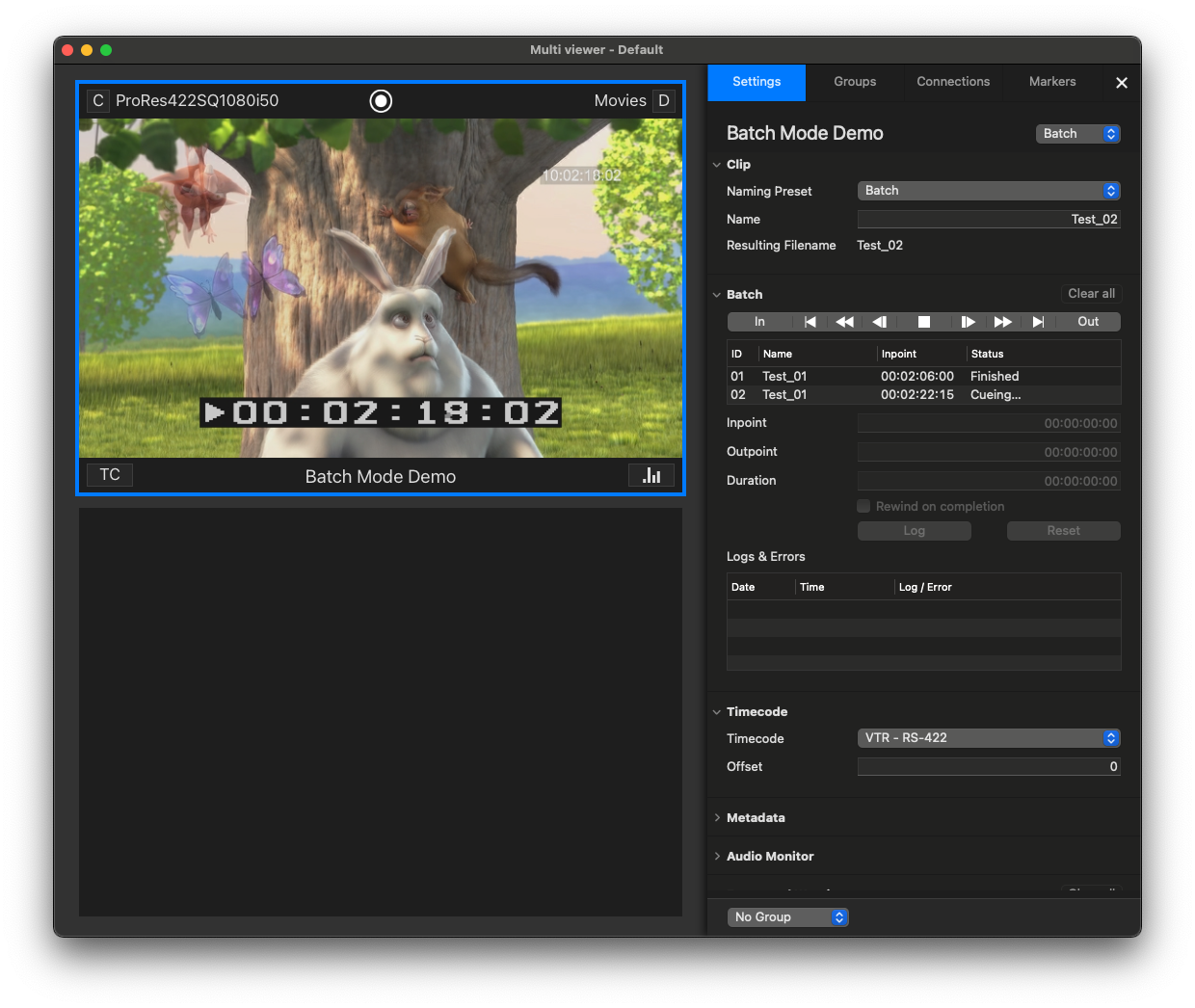Step one frame backward
The image size is (1195, 1008).
coord(879,322)
